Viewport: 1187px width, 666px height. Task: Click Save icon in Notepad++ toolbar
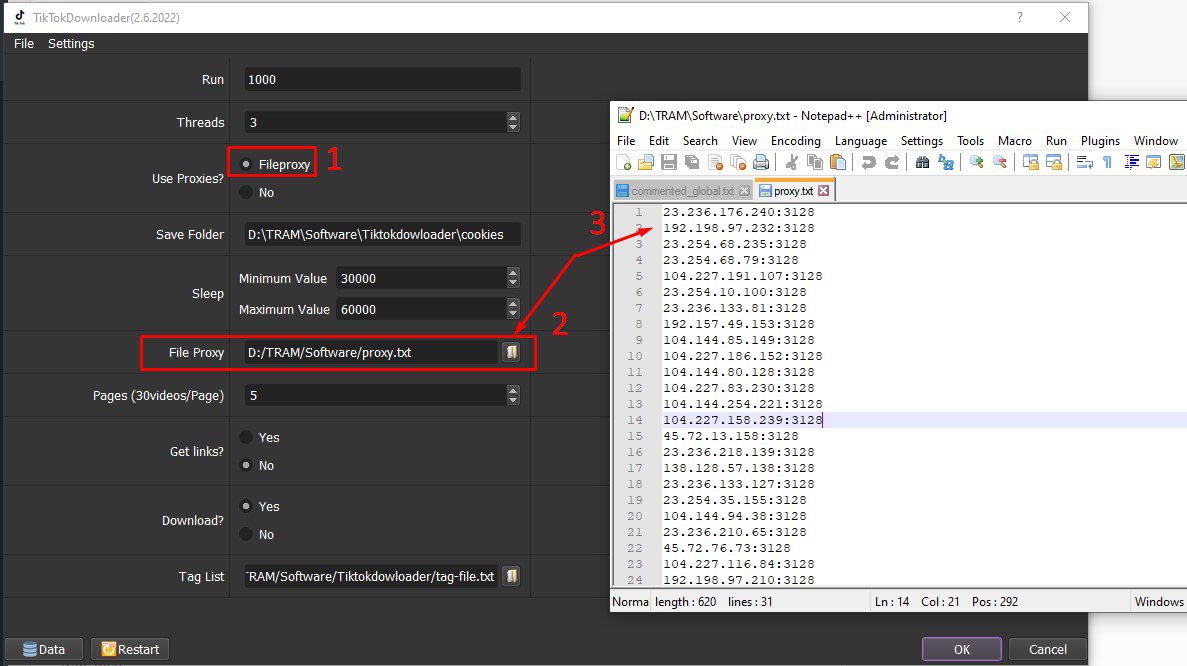pyautogui.click(x=668, y=163)
